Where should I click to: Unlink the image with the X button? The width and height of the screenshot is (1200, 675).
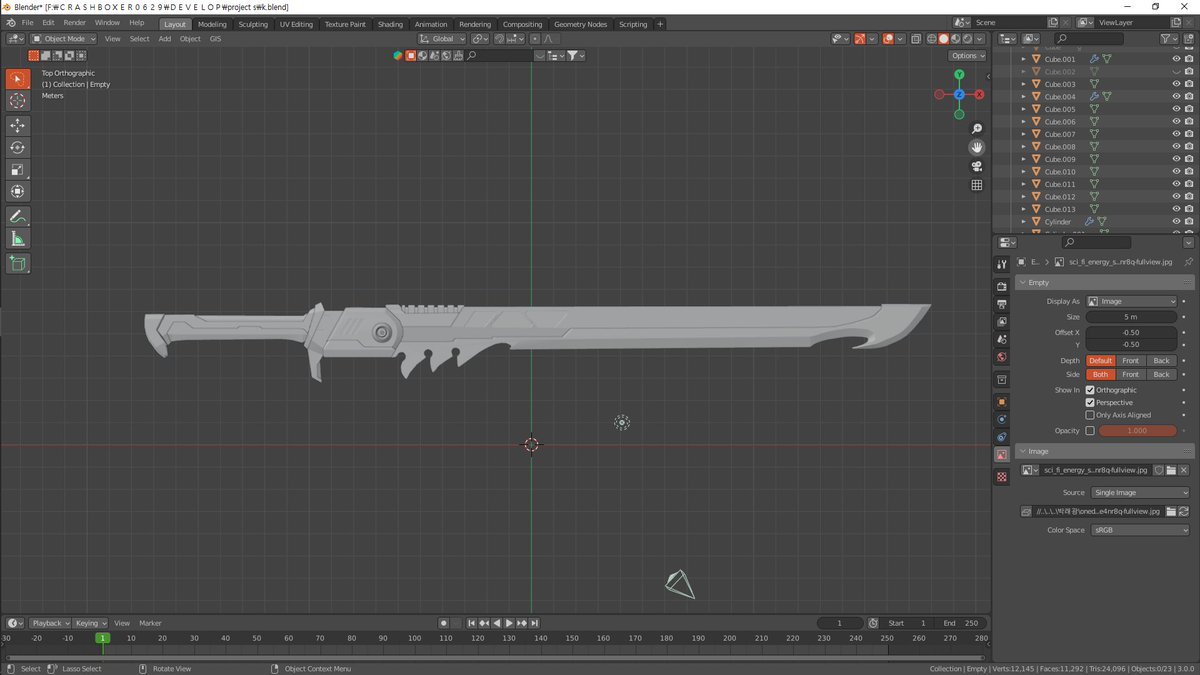tap(1184, 470)
